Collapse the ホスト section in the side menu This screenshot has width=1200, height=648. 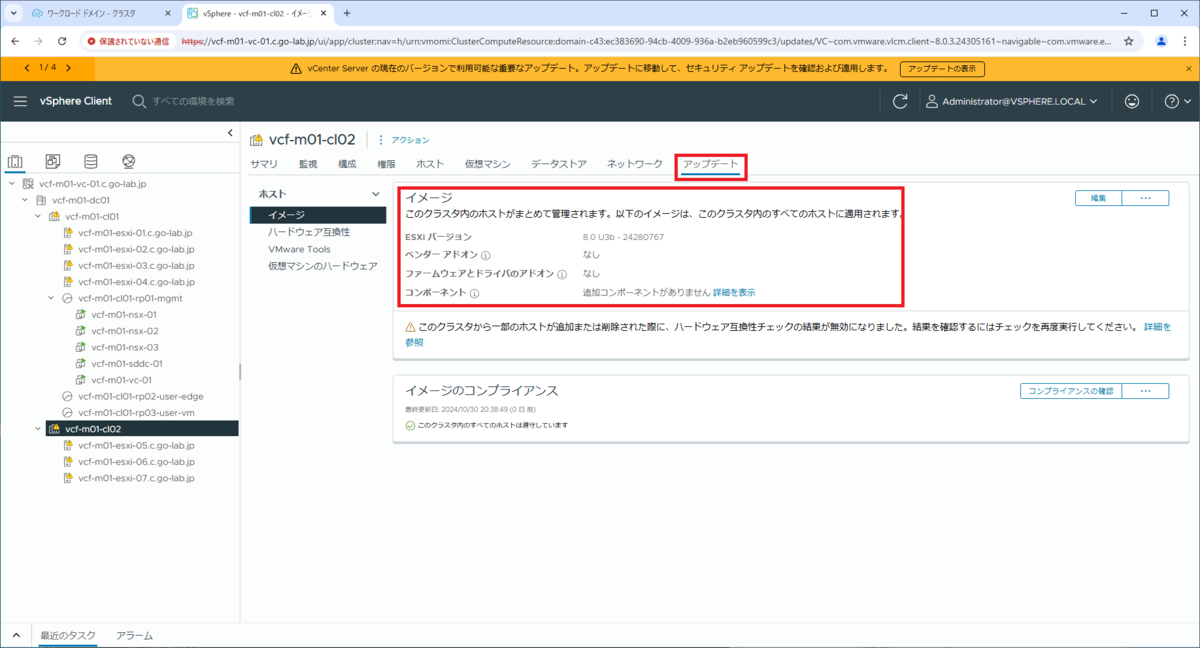click(376, 194)
